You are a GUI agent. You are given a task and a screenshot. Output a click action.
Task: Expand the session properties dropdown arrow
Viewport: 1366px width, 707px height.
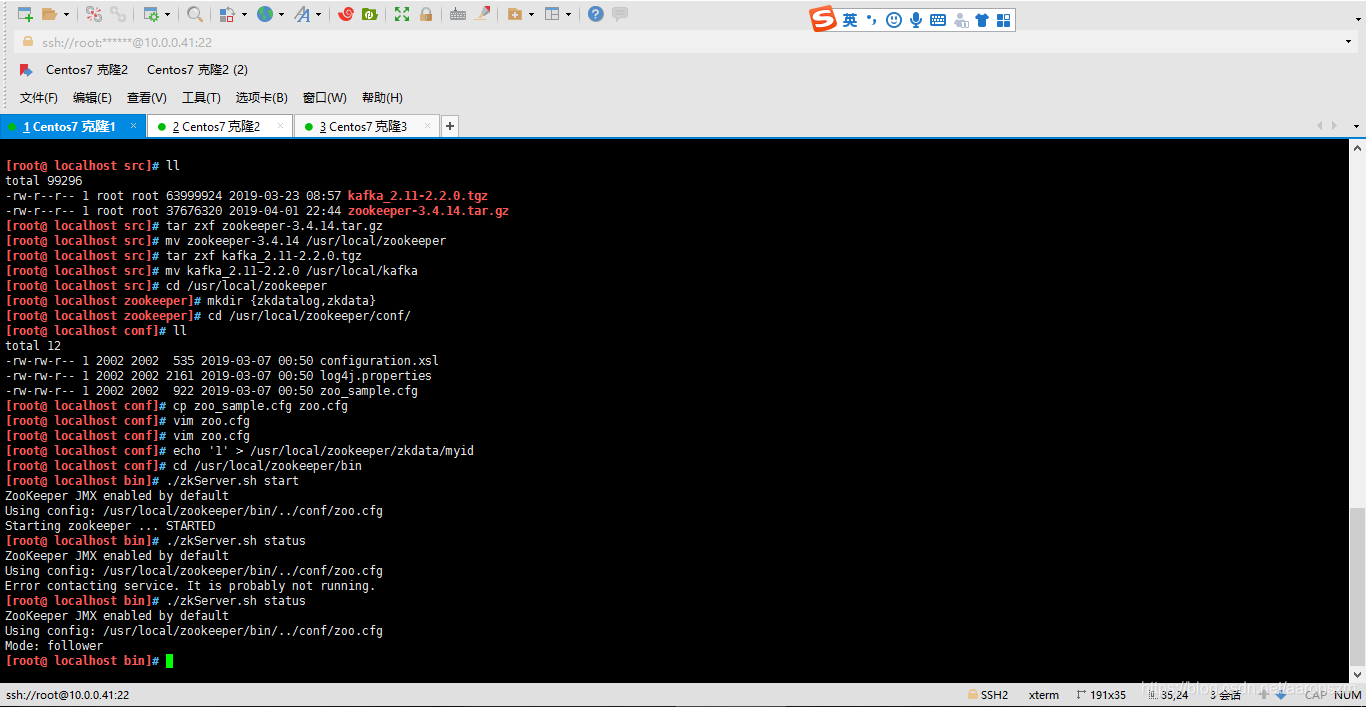pos(168,14)
